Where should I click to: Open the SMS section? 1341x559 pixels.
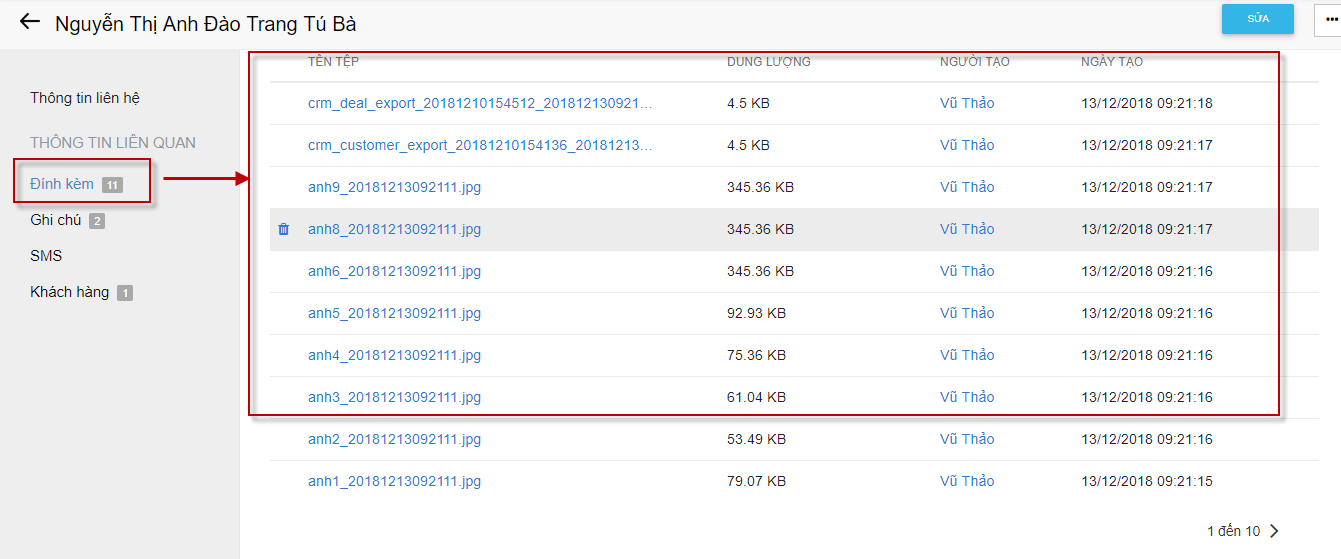46,256
